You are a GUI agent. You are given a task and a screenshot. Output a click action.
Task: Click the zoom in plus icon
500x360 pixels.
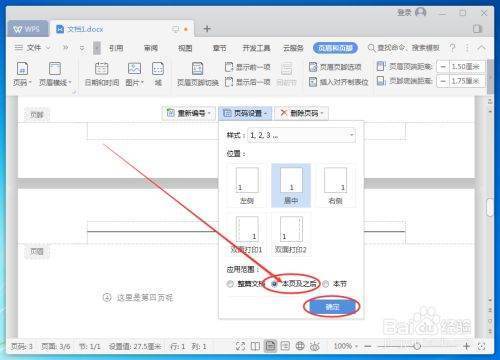pyautogui.click(x=466, y=346)
